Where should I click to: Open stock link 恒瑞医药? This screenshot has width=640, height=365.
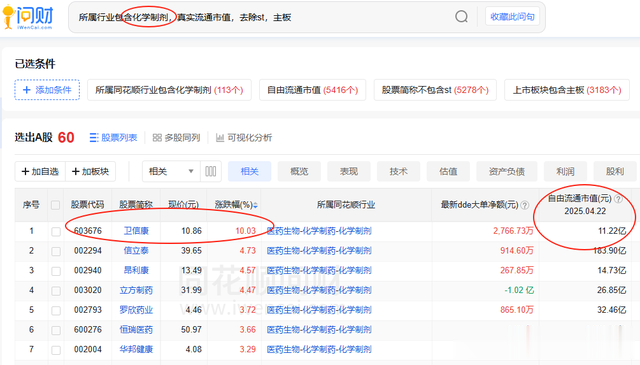coord(136,329)
